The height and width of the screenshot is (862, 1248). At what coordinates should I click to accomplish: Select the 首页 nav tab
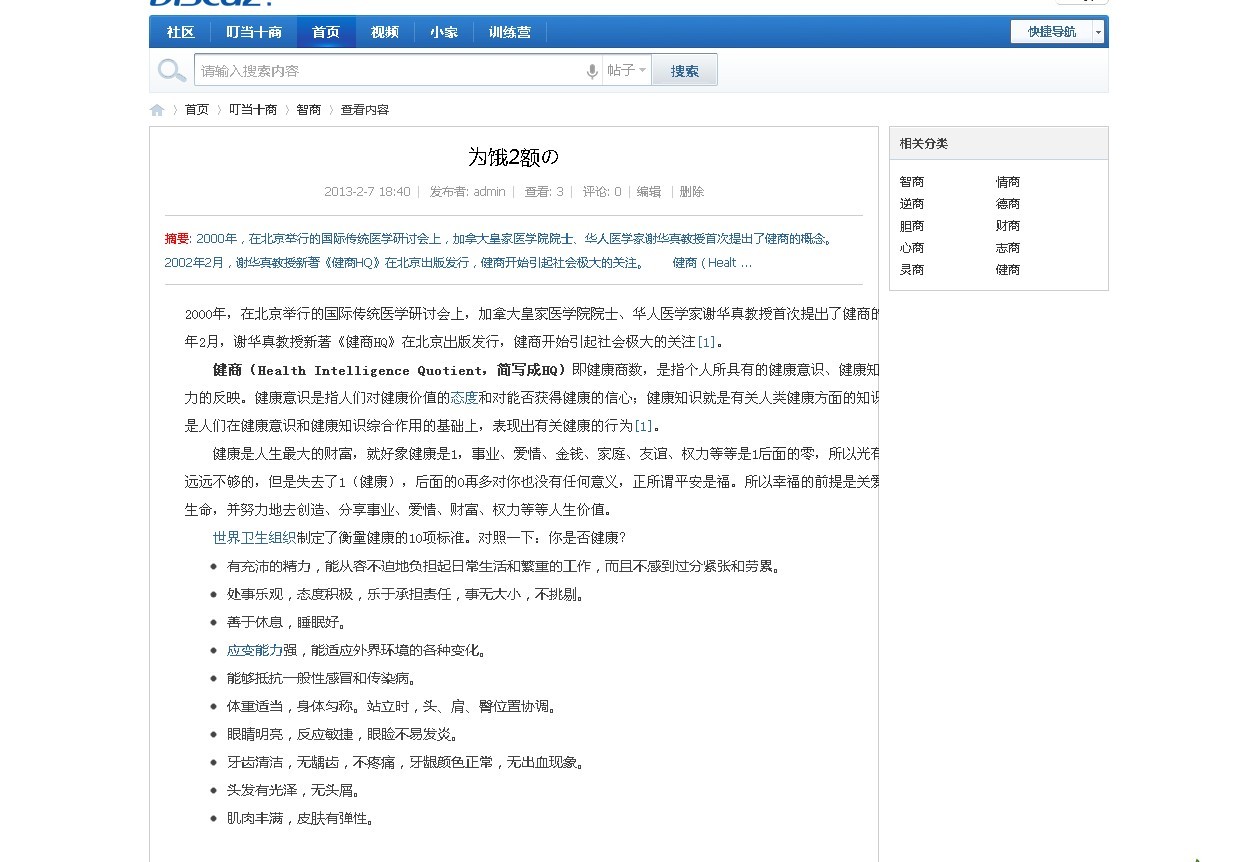pyautogui.click(x=326, y=32)
